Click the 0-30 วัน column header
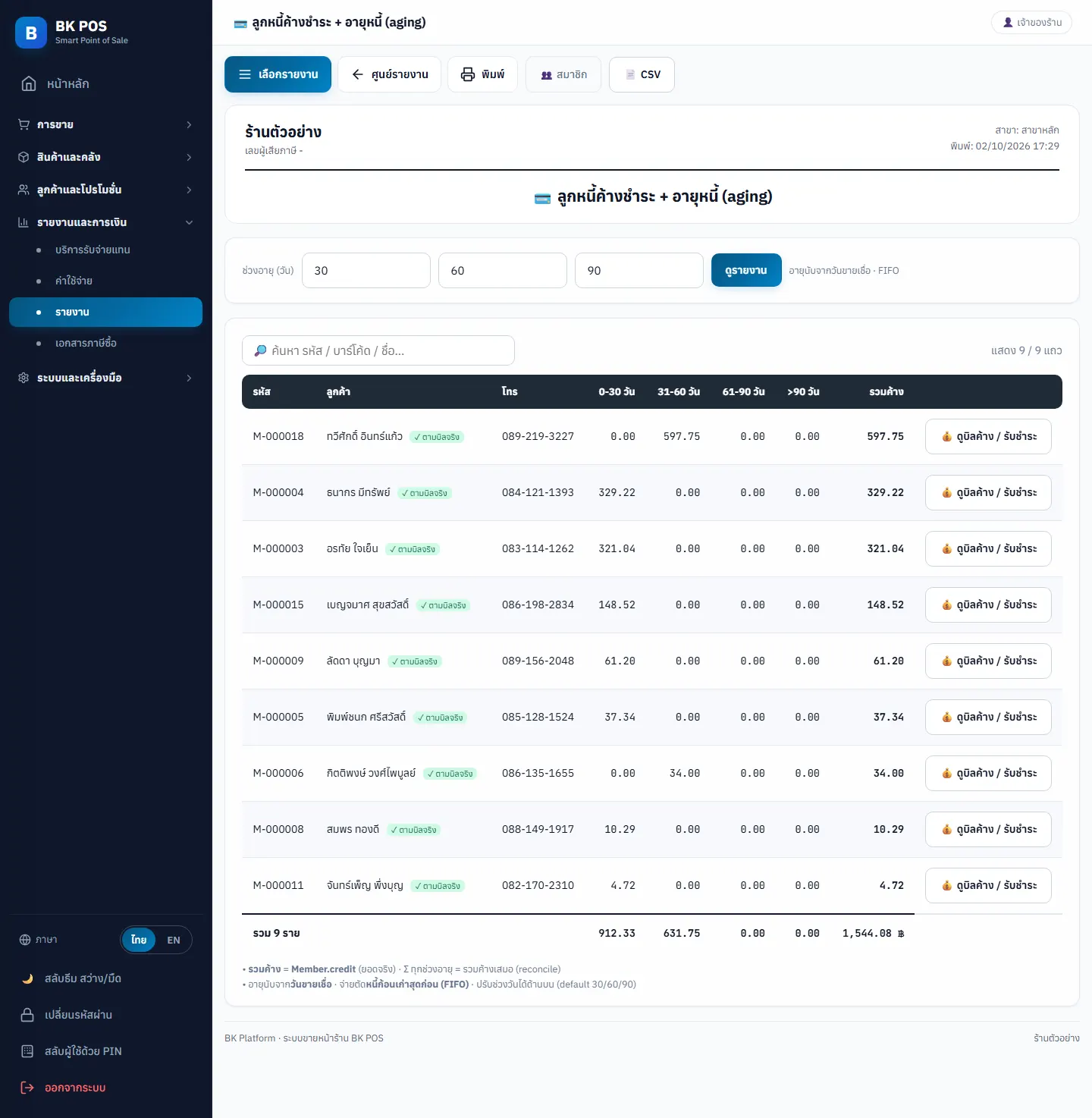 [617, 391]
